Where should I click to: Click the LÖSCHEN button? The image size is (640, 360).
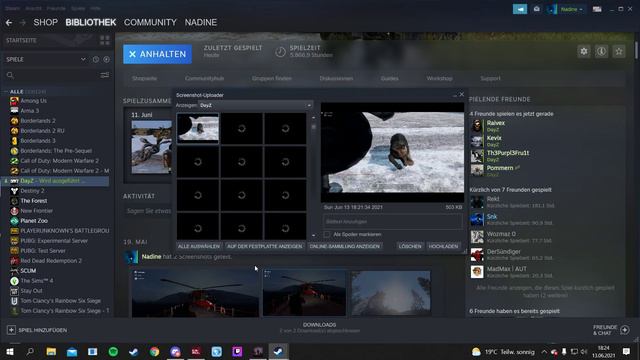(x=410, y=247)
